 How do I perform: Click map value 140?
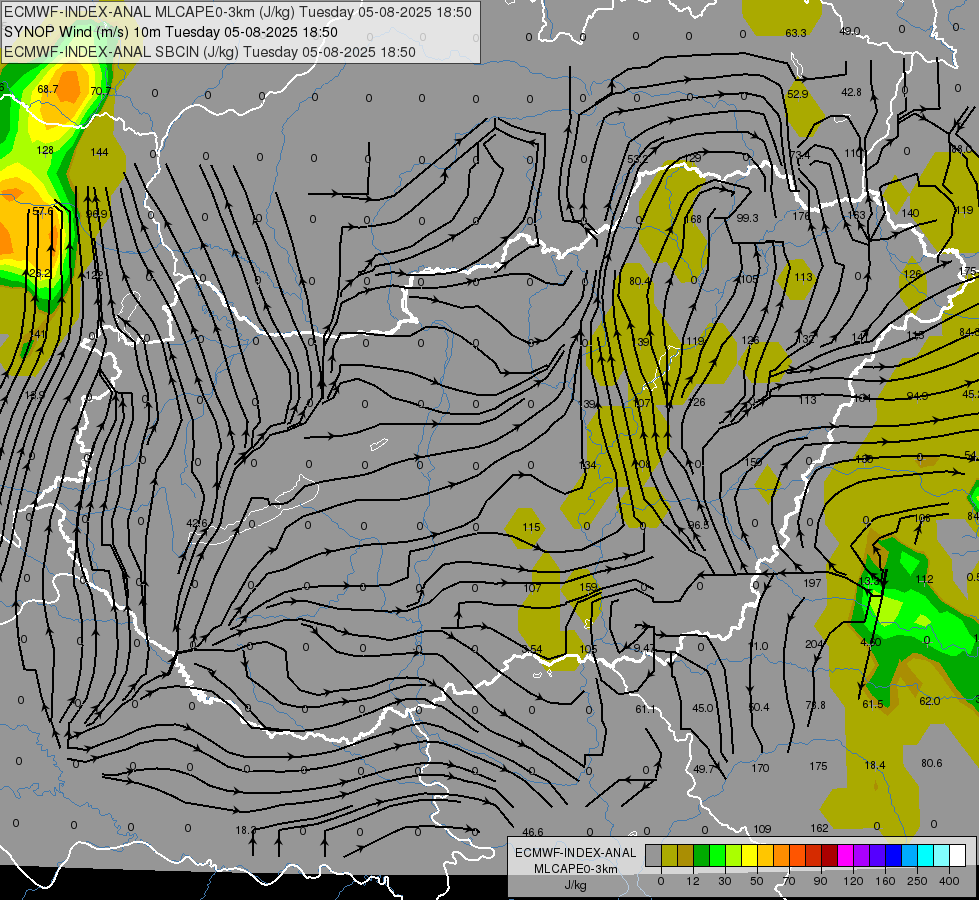pos(910,213)
